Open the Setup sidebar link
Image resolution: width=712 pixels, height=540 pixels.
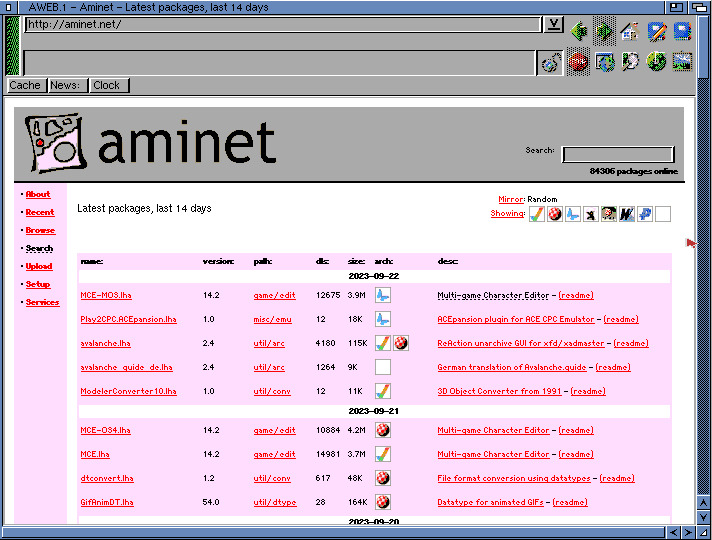(x=38, y=284)
